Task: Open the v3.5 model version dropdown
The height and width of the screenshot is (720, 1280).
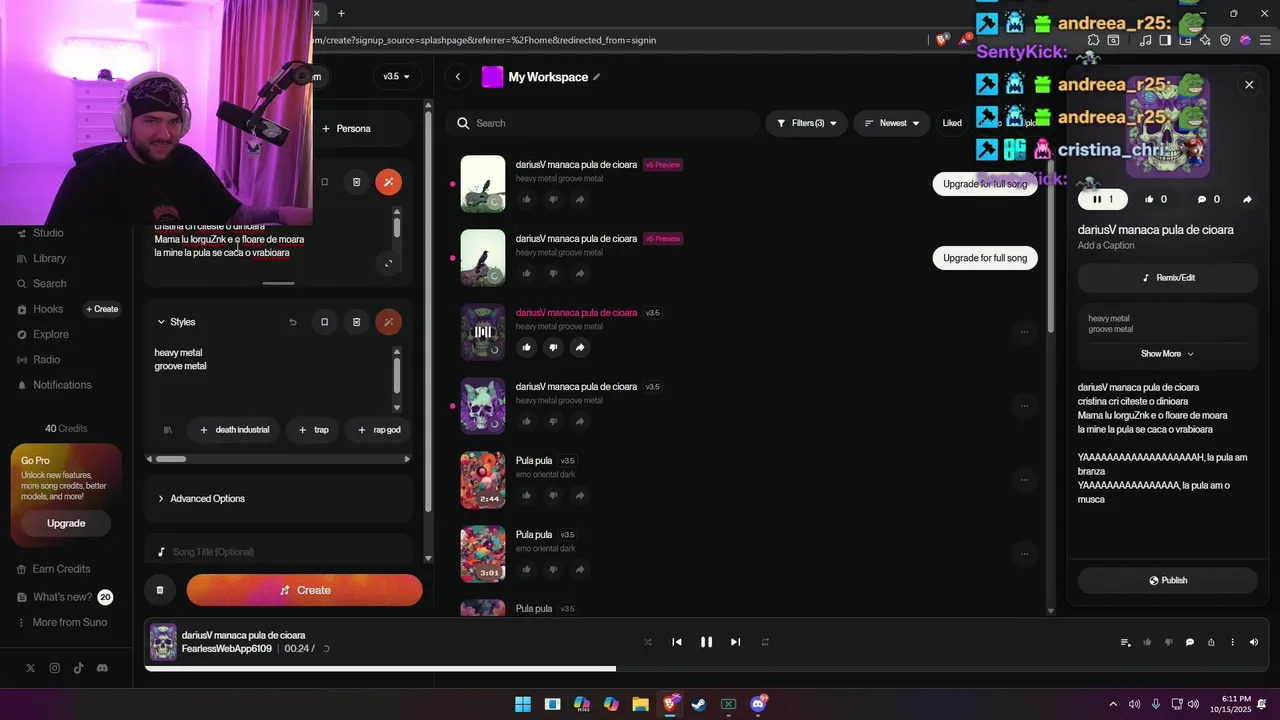Action: click(x=397, y=76)
